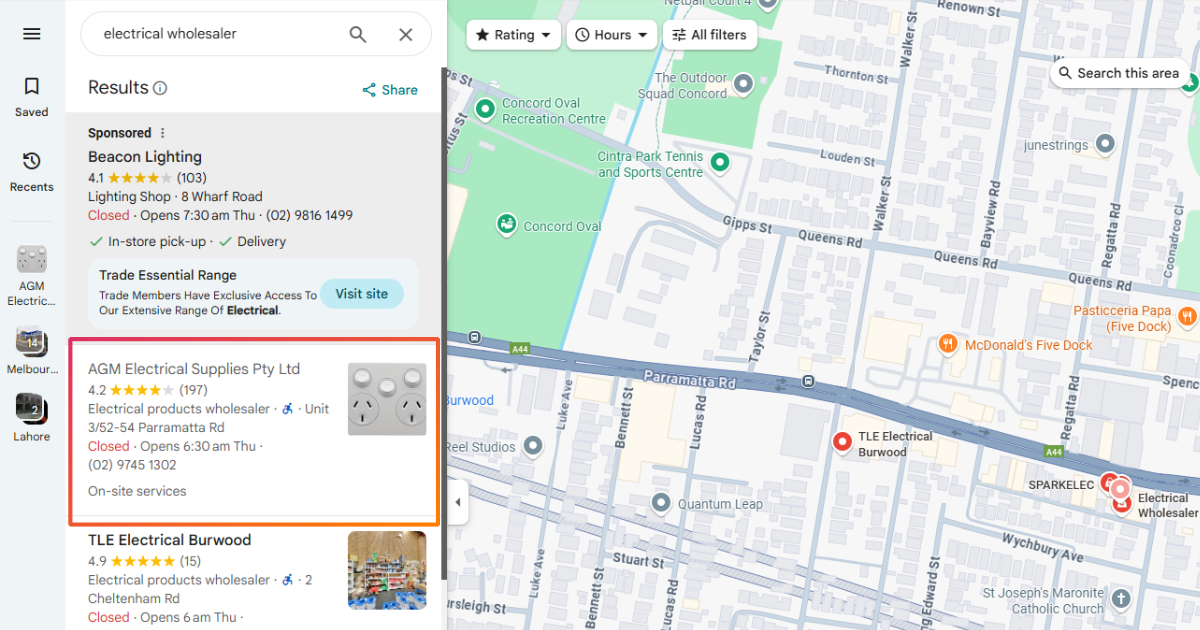Open the All filters panel
Image resolution: width=1200 pixels, height=630 pixels.
(x=709, y=35)
